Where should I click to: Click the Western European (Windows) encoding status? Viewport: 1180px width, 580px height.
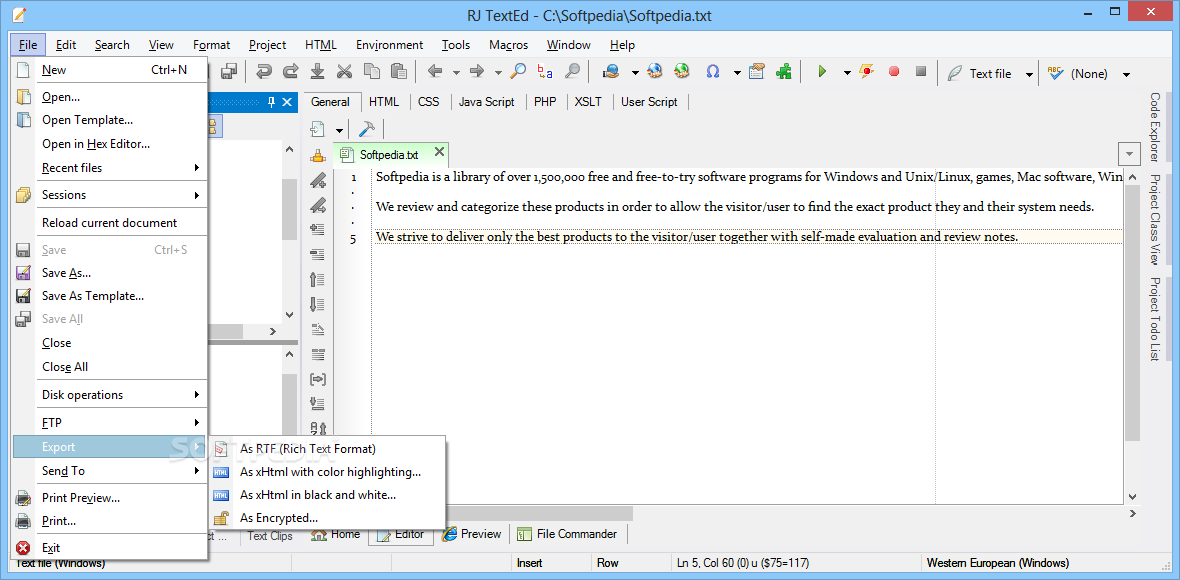coord(997,563)
